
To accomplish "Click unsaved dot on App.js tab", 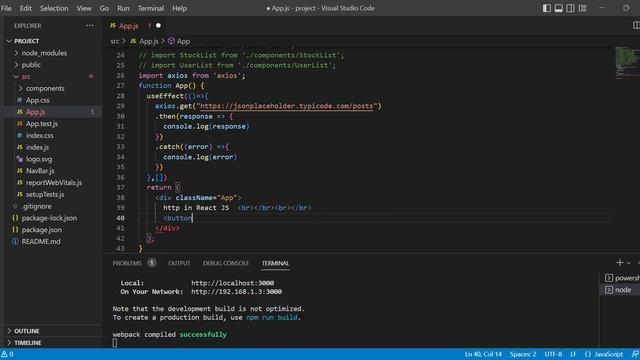I will click(158, 26).
